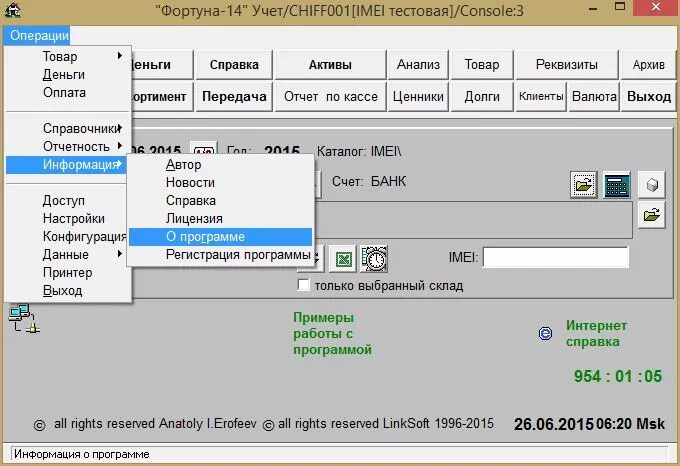This screenshot has width=680, height=466.
Task: Open the alarm clock icon button
Action: coord(374,259)
